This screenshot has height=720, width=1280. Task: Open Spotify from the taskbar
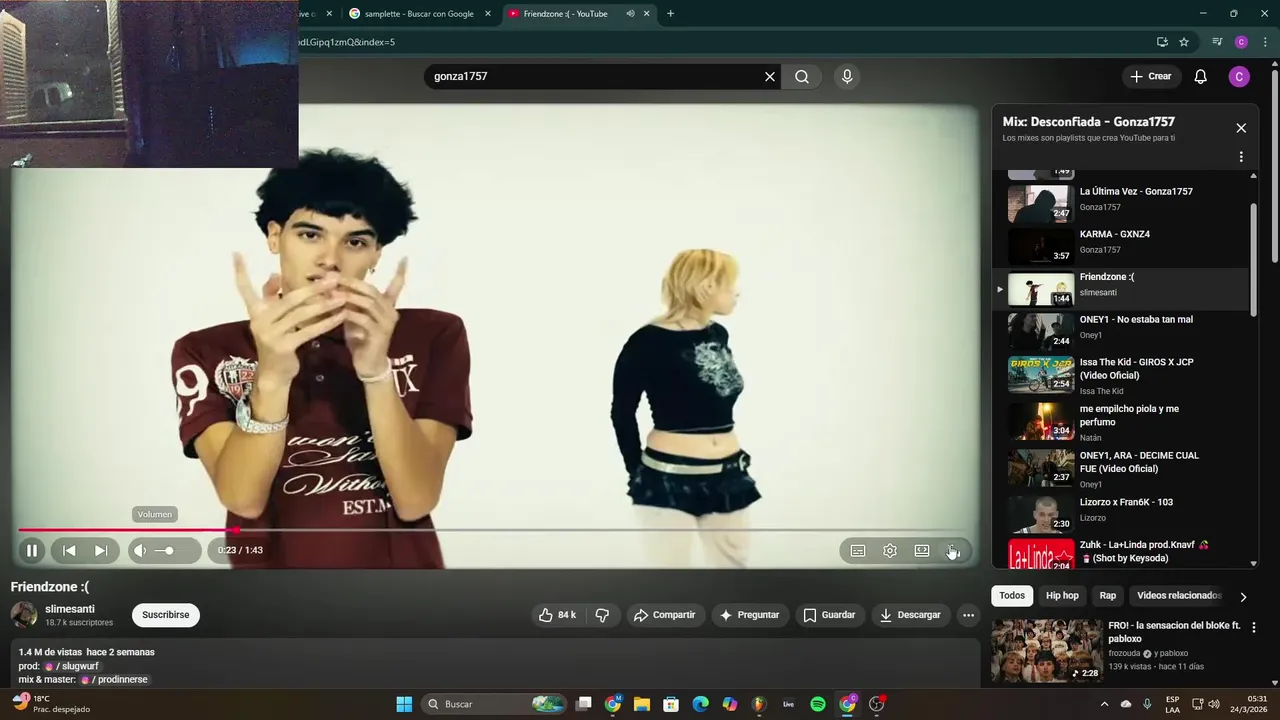click(818, 704)
